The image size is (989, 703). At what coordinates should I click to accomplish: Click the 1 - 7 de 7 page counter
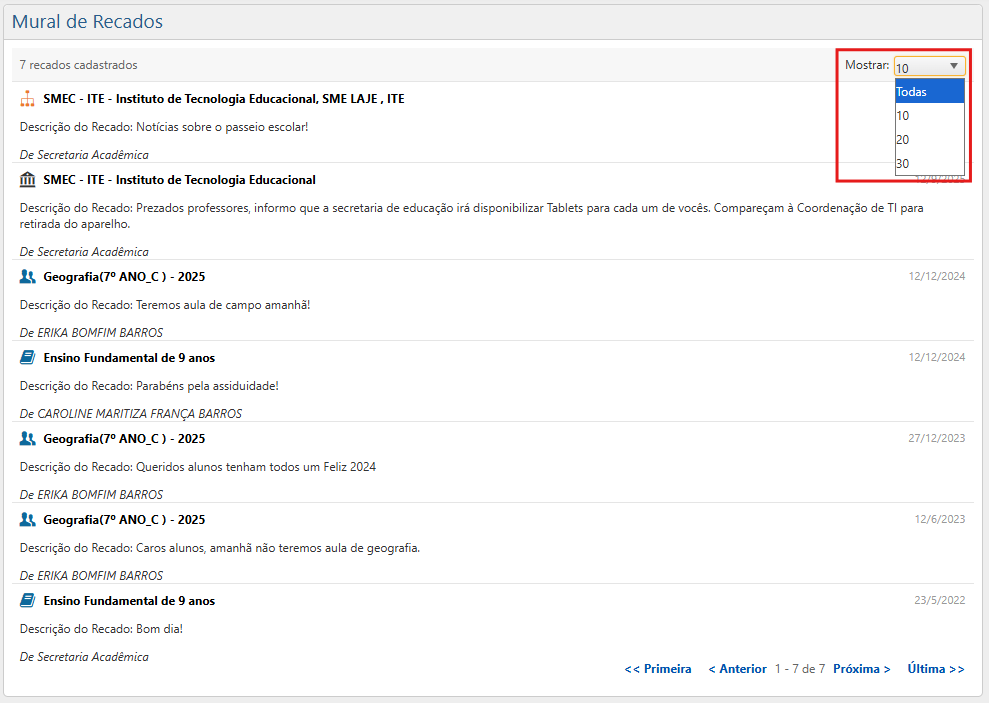click(800, 669)
